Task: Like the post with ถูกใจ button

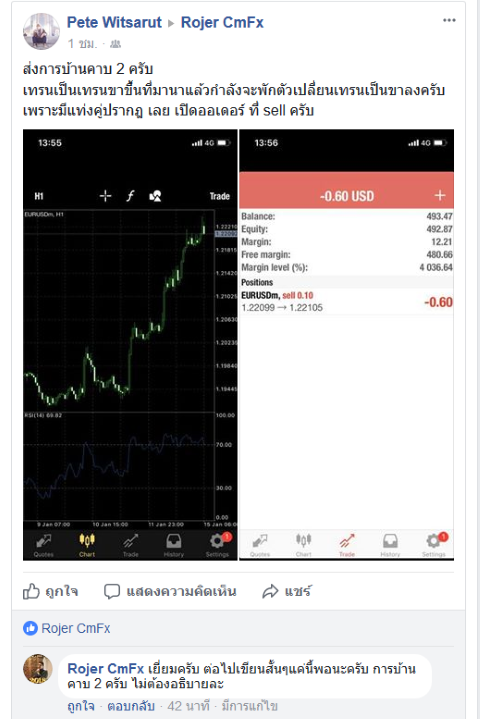Action: [50, 592]
